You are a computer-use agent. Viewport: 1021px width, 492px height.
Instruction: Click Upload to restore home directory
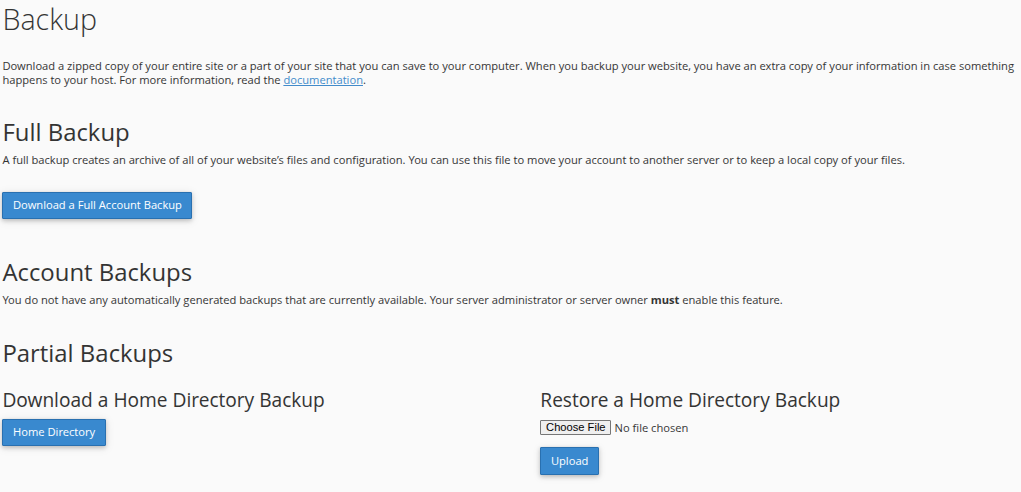569,461
